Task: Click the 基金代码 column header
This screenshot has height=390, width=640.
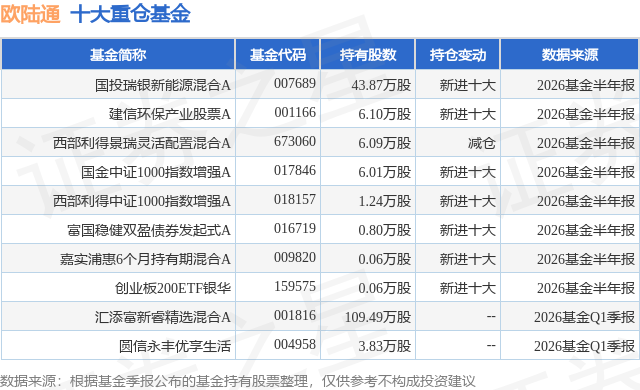Action: [x=278, y=55]
